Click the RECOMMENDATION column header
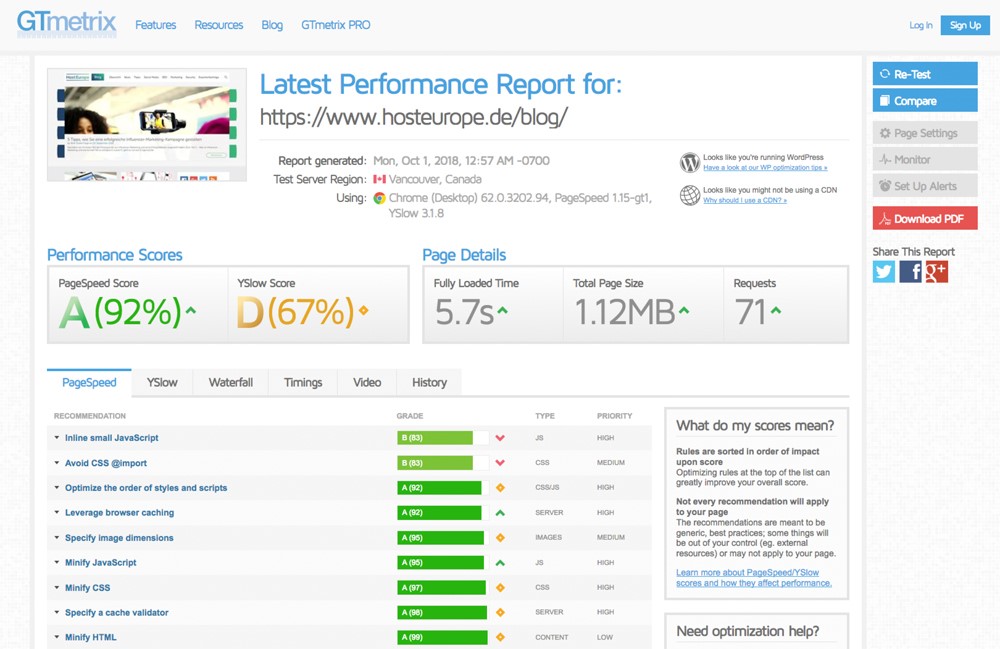This screenshot has width=1000, height=649. [x=90, y=416]
